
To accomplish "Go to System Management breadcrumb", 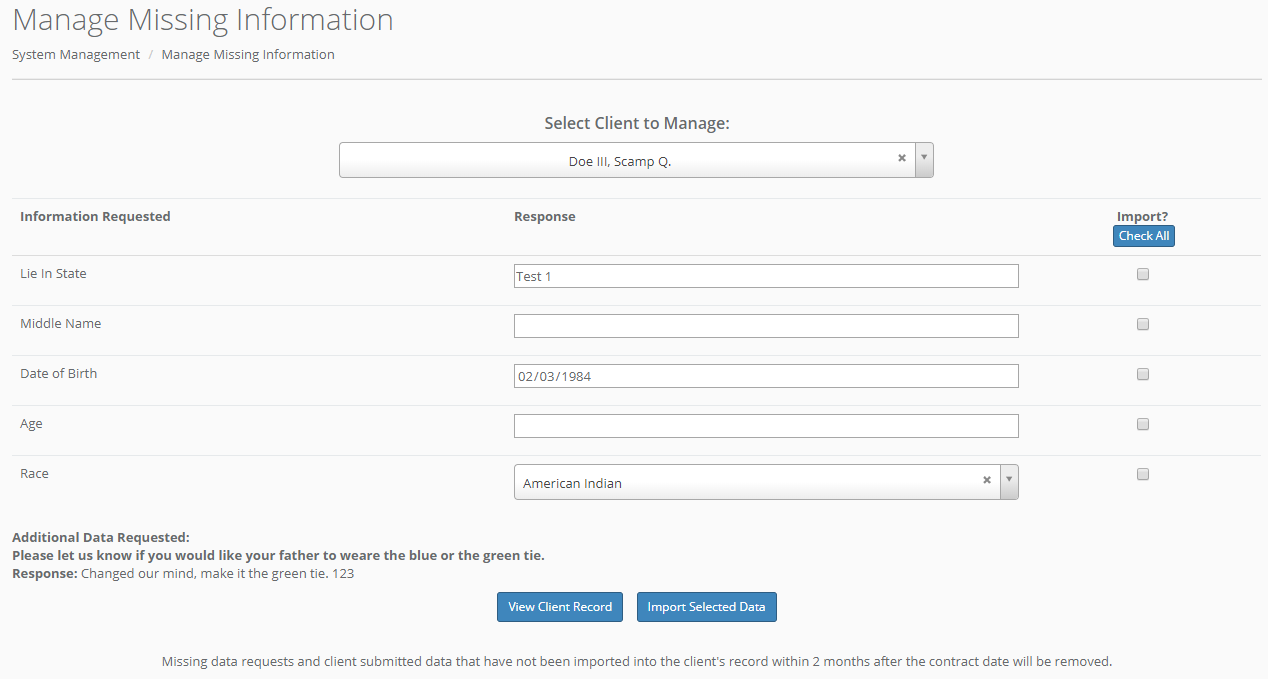I will click(x=76, y=55).
